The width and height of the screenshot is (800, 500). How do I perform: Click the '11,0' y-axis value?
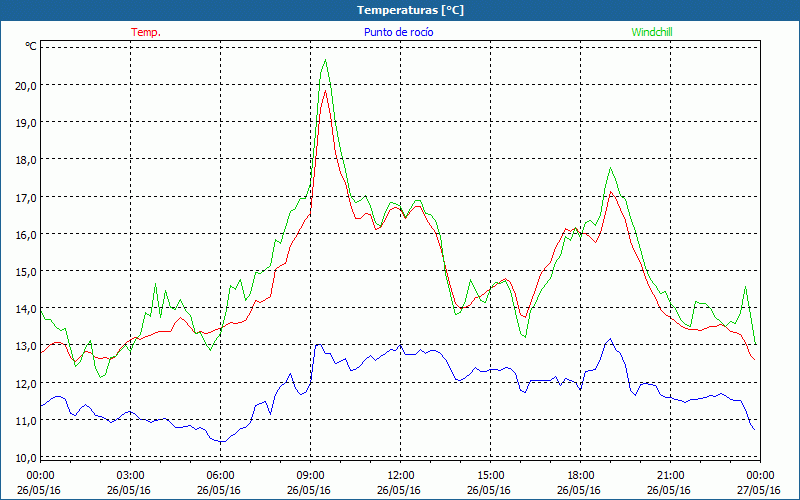26,420
